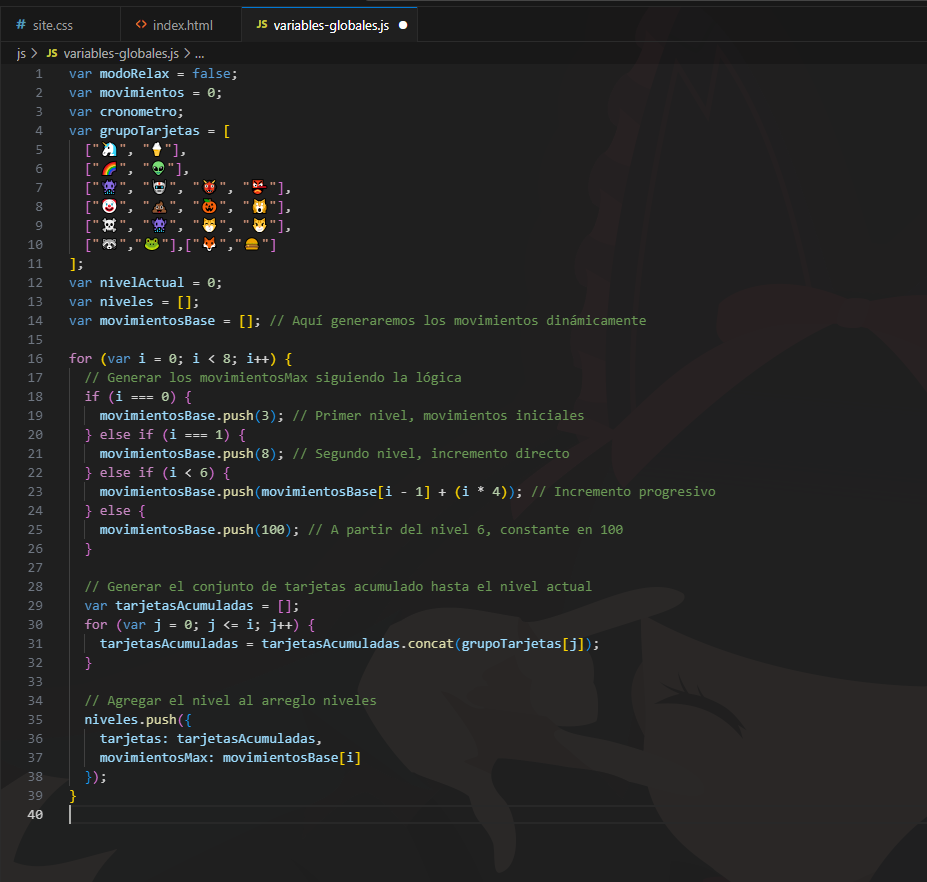Click the niveles.push call on line 35
The width and height of the screenshot is (927, 882).
coord(130,719)
